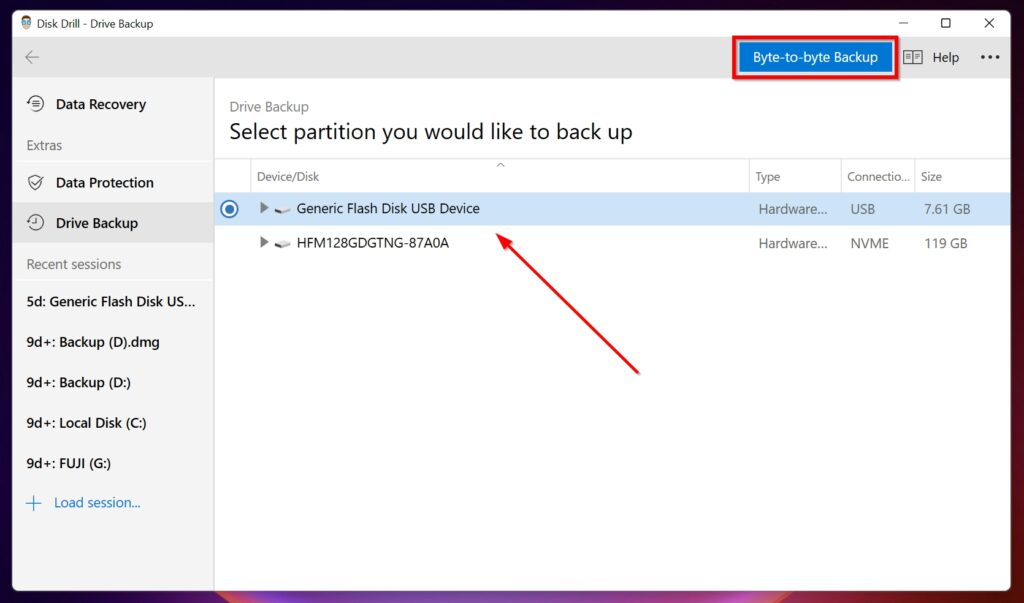Open recent session 9d+: FUJI (G:)
This screenshot has height=603, width=1024.
(x=72, y=463)
